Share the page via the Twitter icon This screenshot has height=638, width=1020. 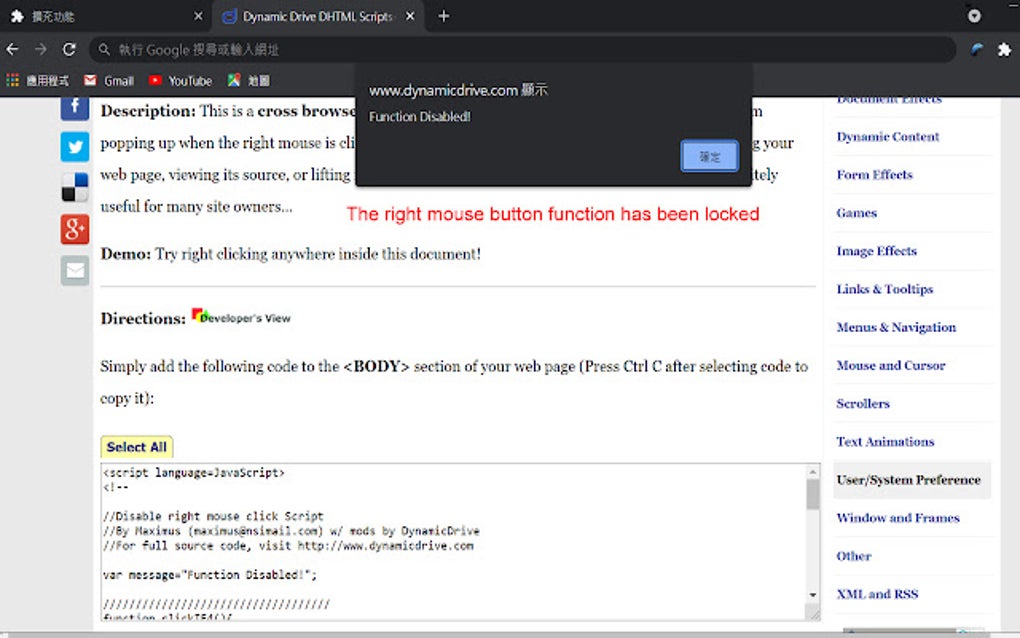[x=74, y=146]
